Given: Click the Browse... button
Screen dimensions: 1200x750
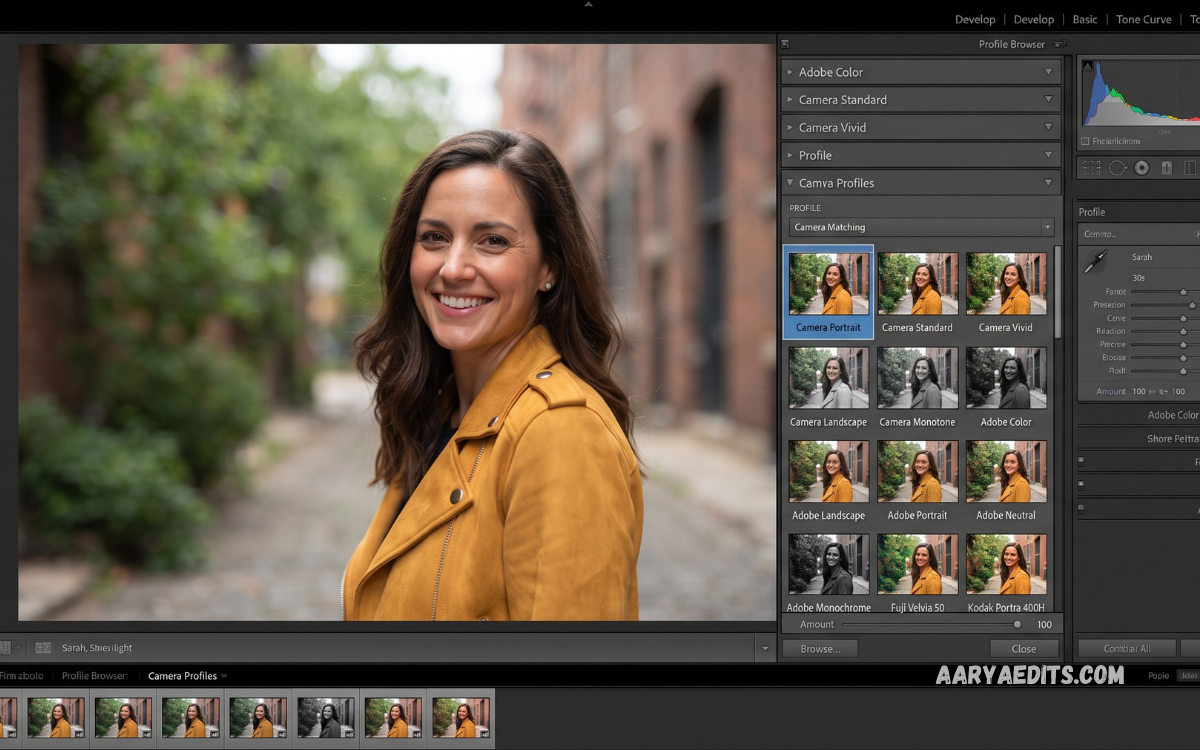Looking at the screenshot, I should 820,649.
